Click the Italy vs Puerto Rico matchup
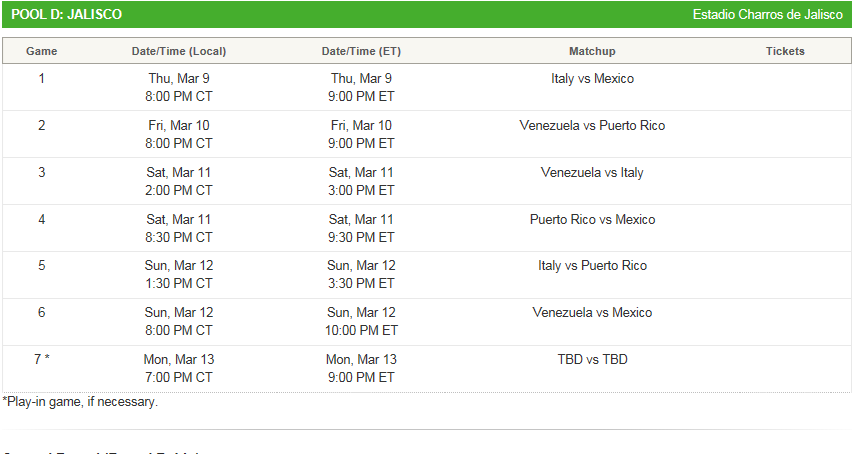Image resolution: width=854 pixels, height=454 pixels. tap(592, 266)
